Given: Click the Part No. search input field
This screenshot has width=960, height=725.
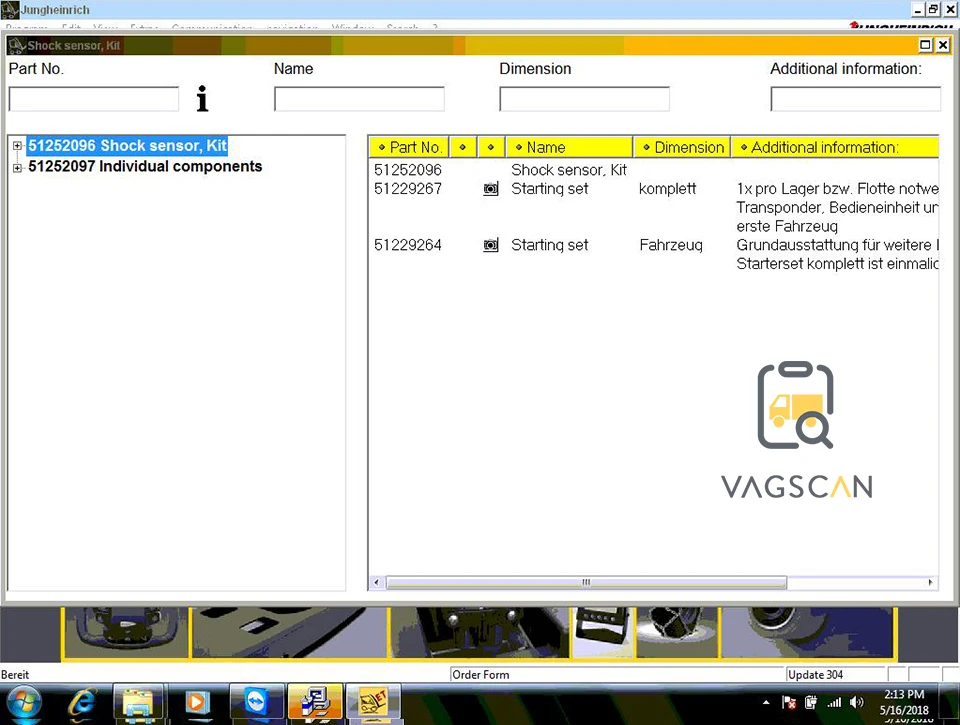Looking at the screenshot, I should coord(94,99).
